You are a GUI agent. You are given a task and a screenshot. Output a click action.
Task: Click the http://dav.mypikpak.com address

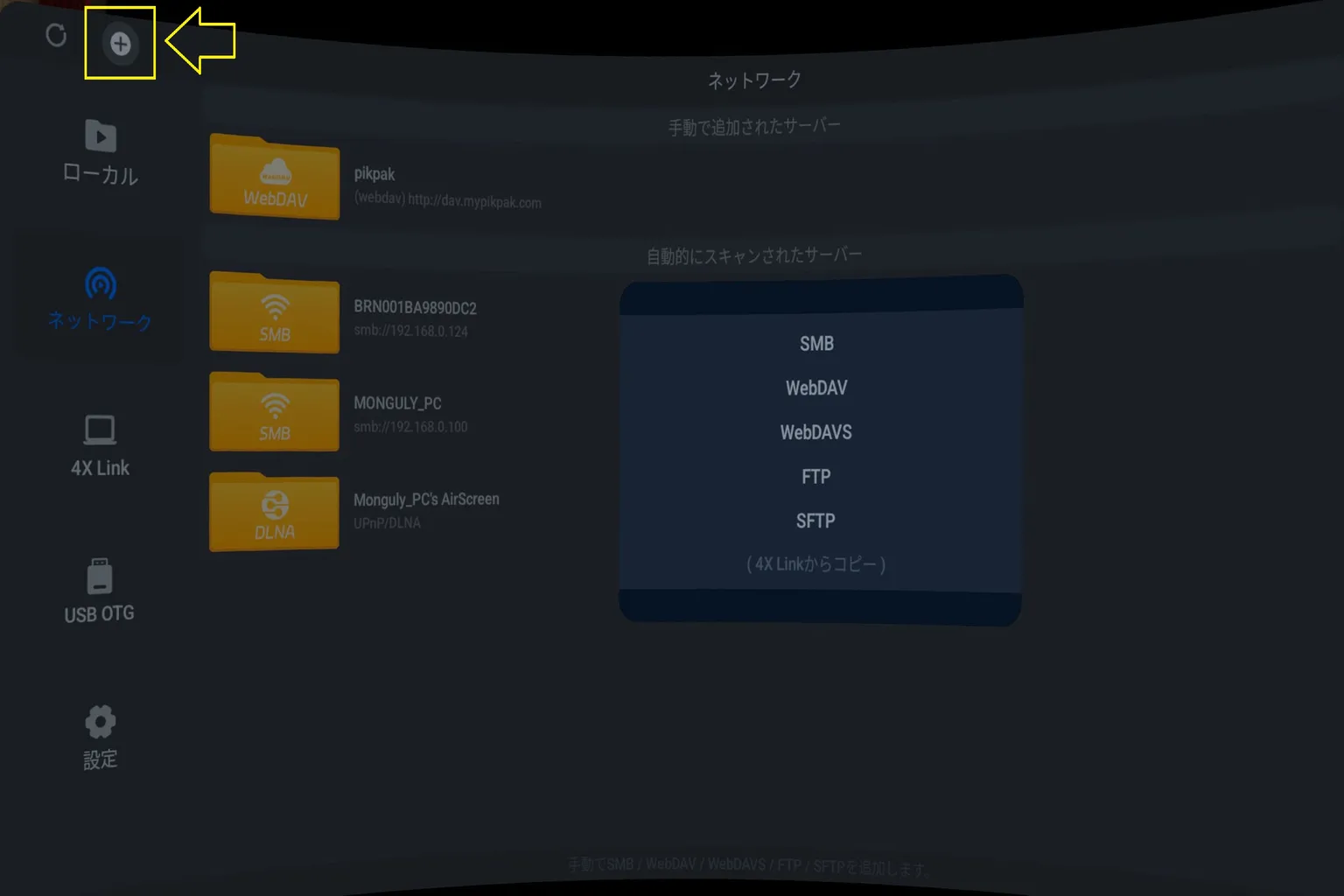(x=475, y=201)
